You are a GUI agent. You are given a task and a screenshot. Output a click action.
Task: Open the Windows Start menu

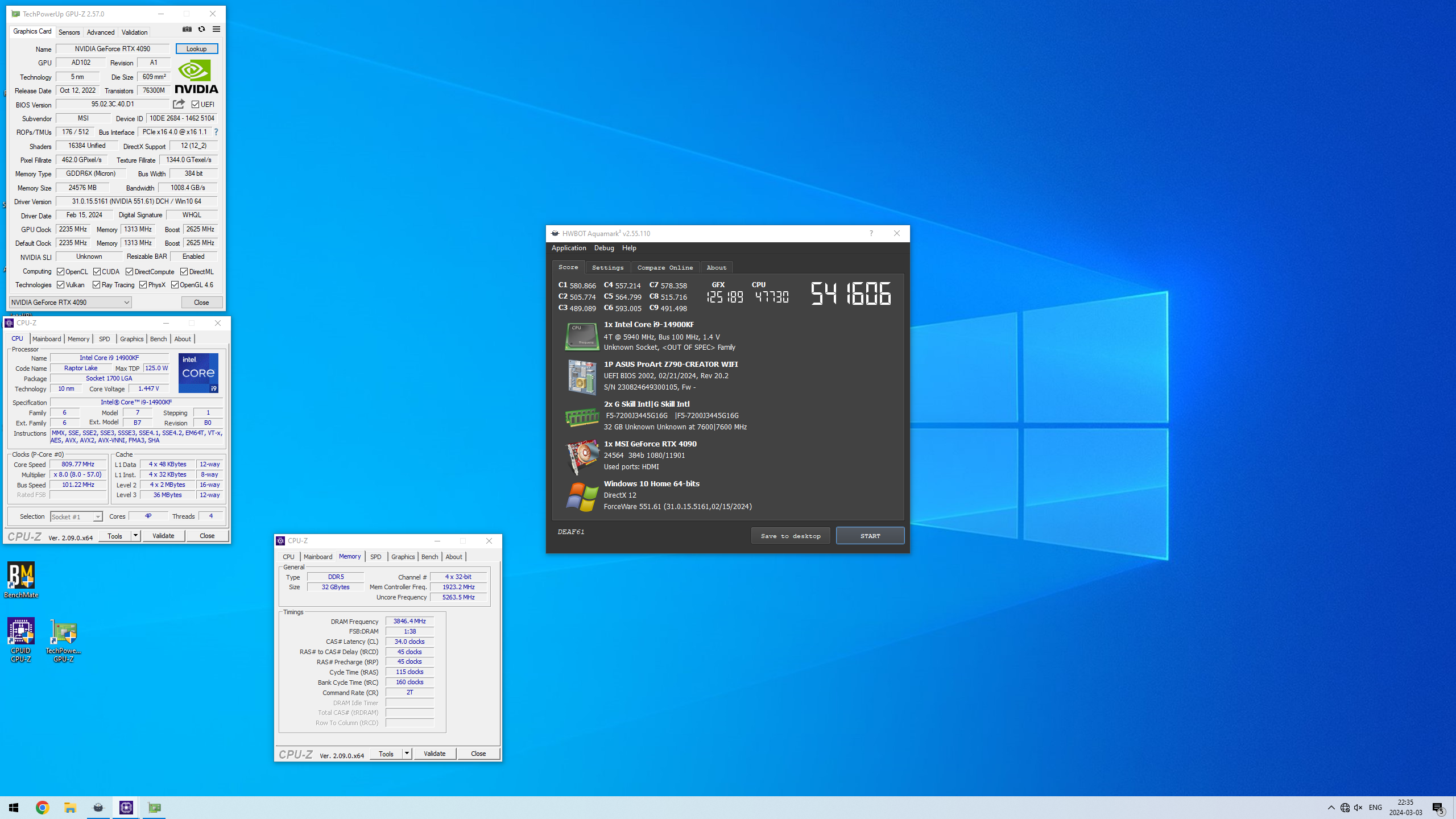click(x=14, y=808)
